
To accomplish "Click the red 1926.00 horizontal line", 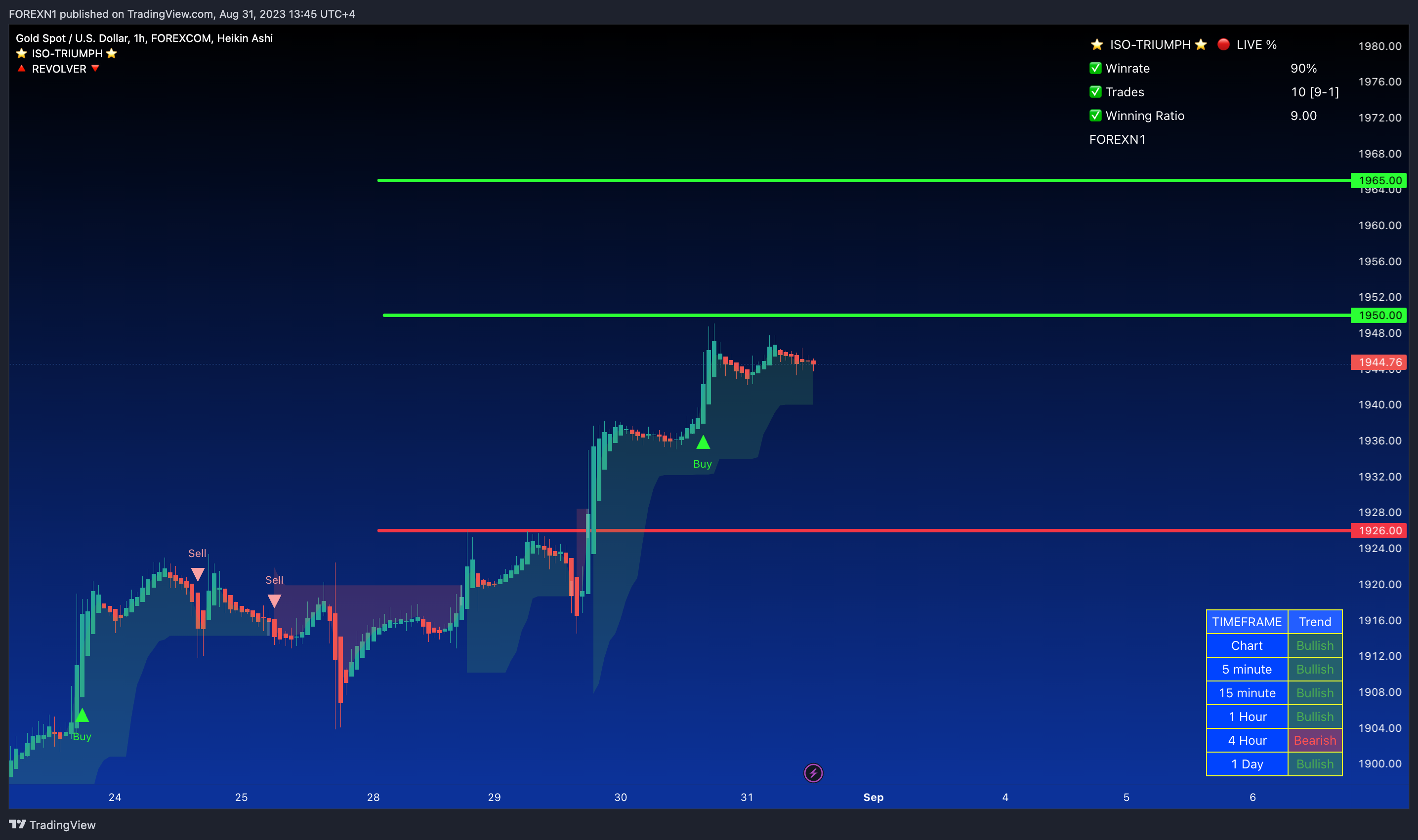I will coord(864,530).
